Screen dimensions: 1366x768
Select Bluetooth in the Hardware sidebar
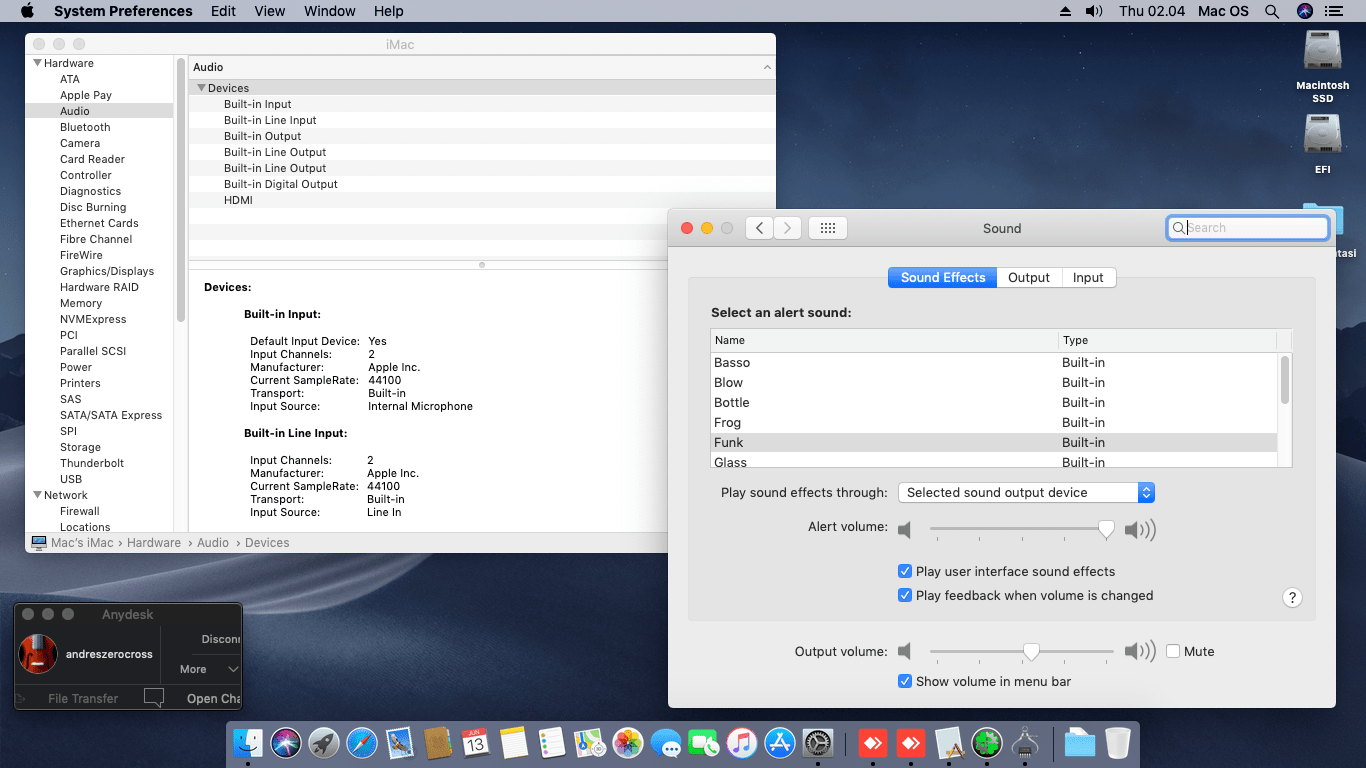(x=85, y=127)
